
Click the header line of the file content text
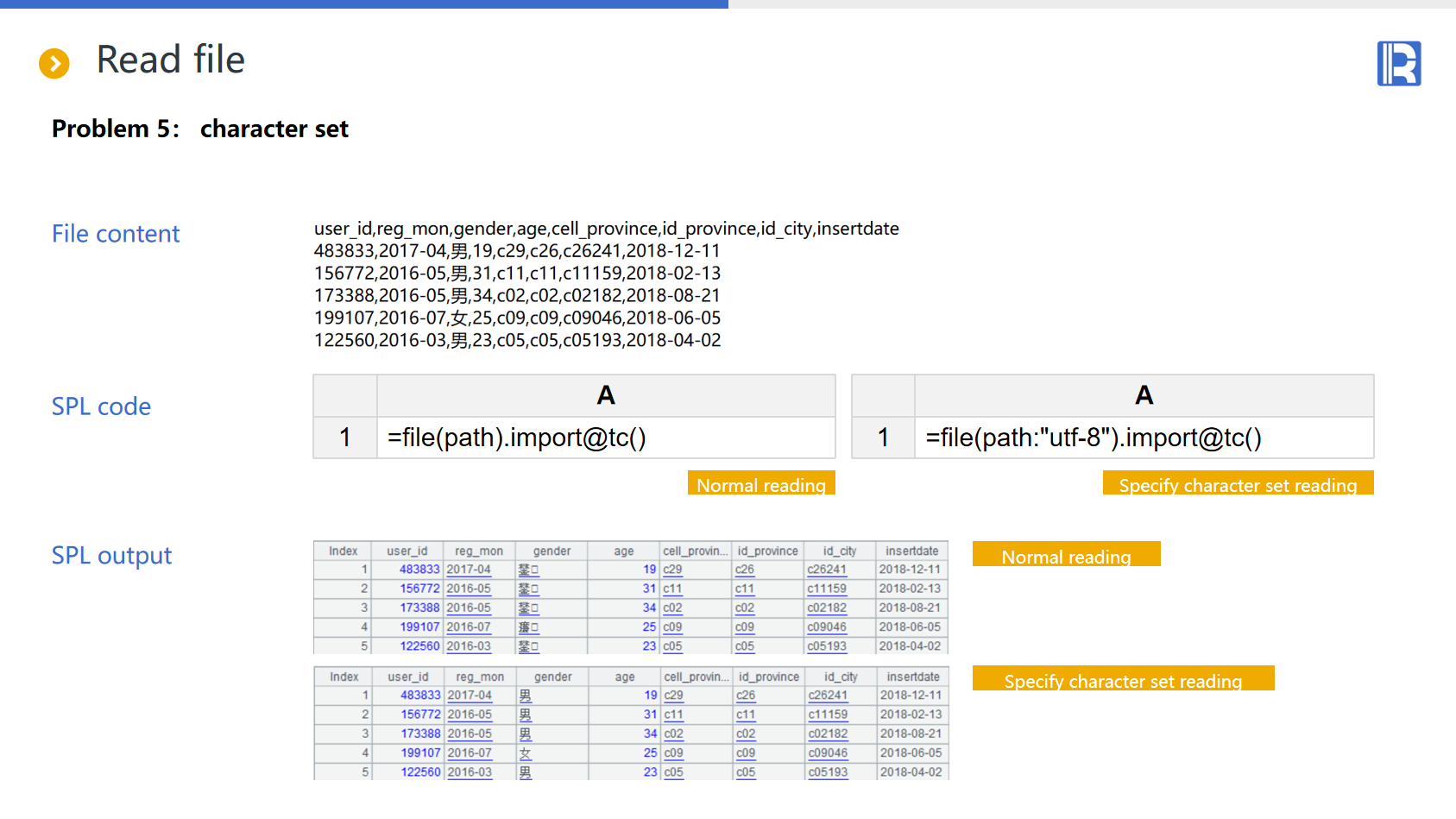(x=606, y=229)
